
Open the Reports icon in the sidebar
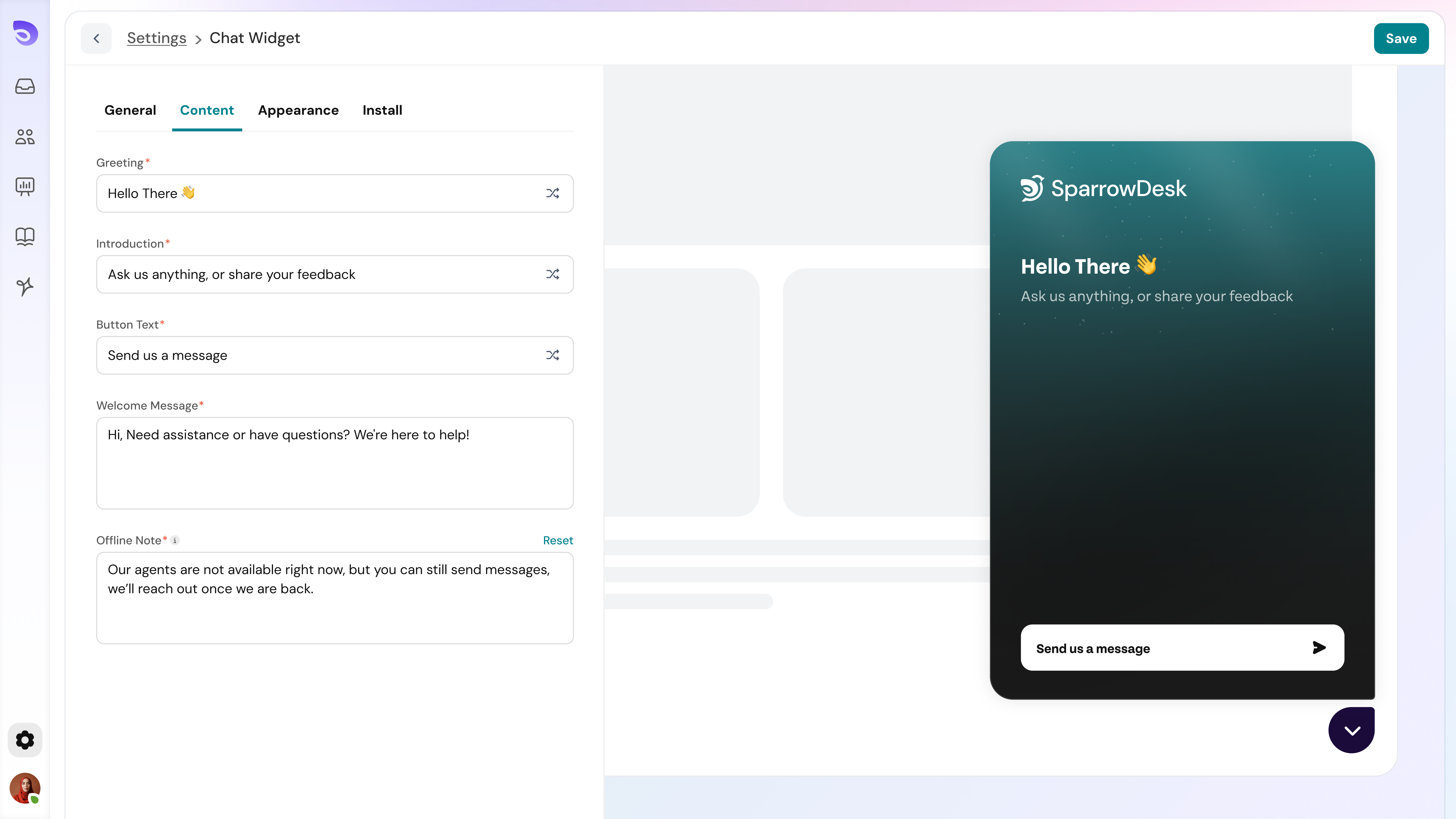[24, 187]
